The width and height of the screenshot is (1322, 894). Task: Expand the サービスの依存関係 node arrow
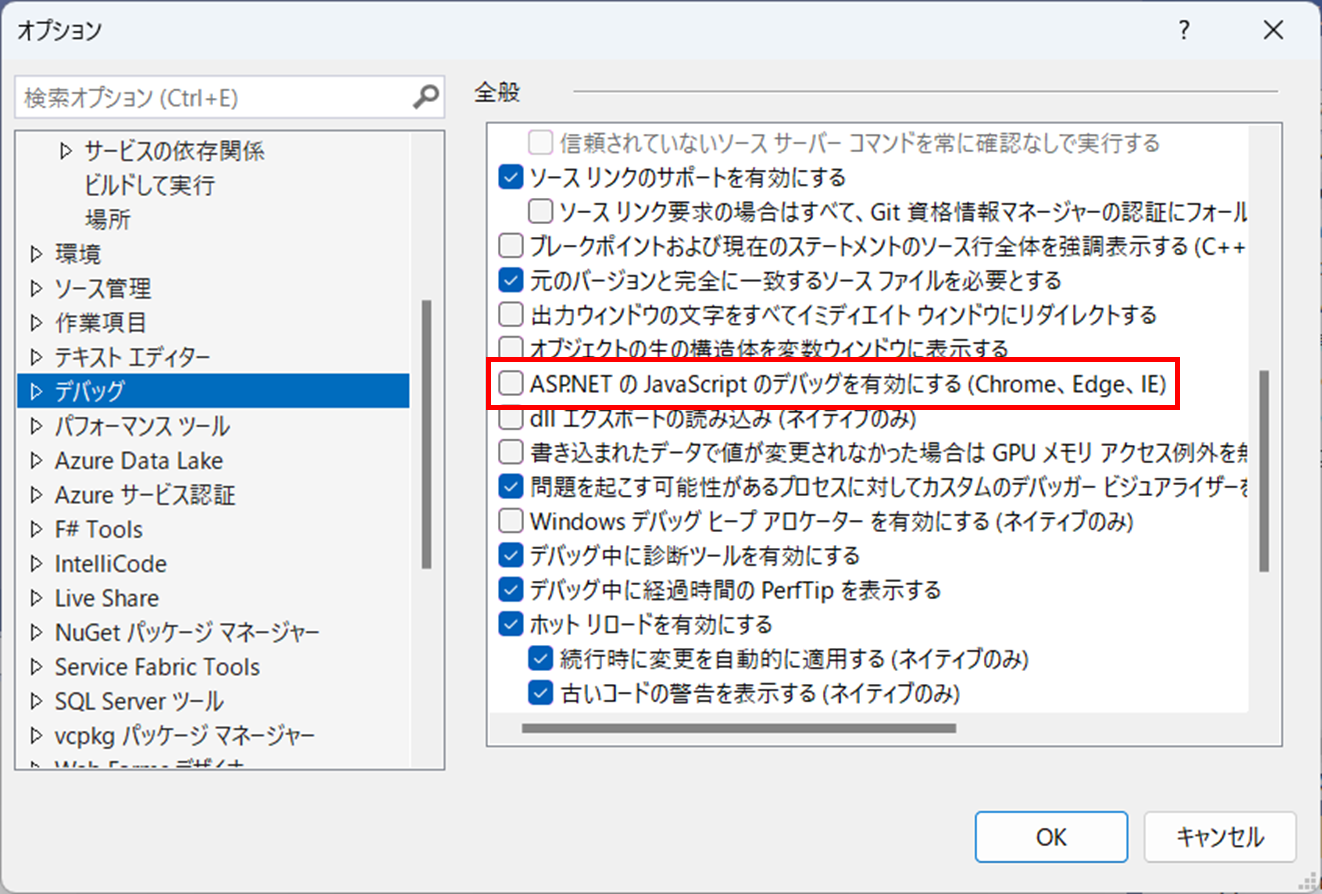tap(66, 151)
